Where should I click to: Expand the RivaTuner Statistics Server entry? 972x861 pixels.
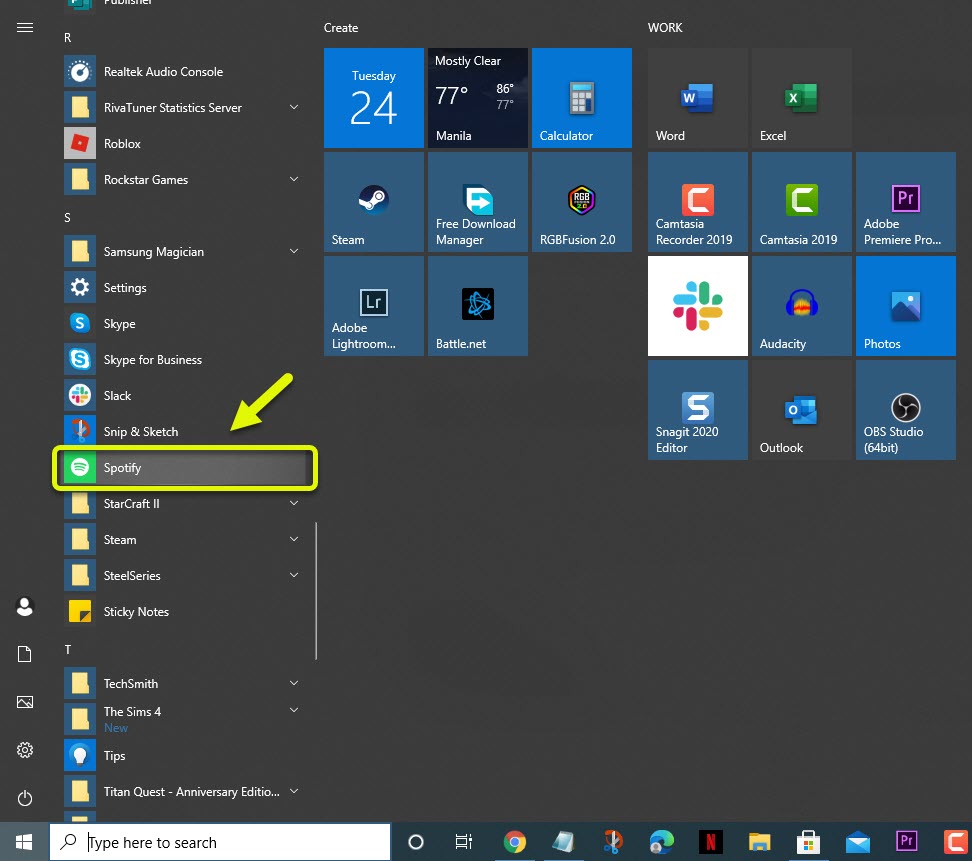click(293, 107)
